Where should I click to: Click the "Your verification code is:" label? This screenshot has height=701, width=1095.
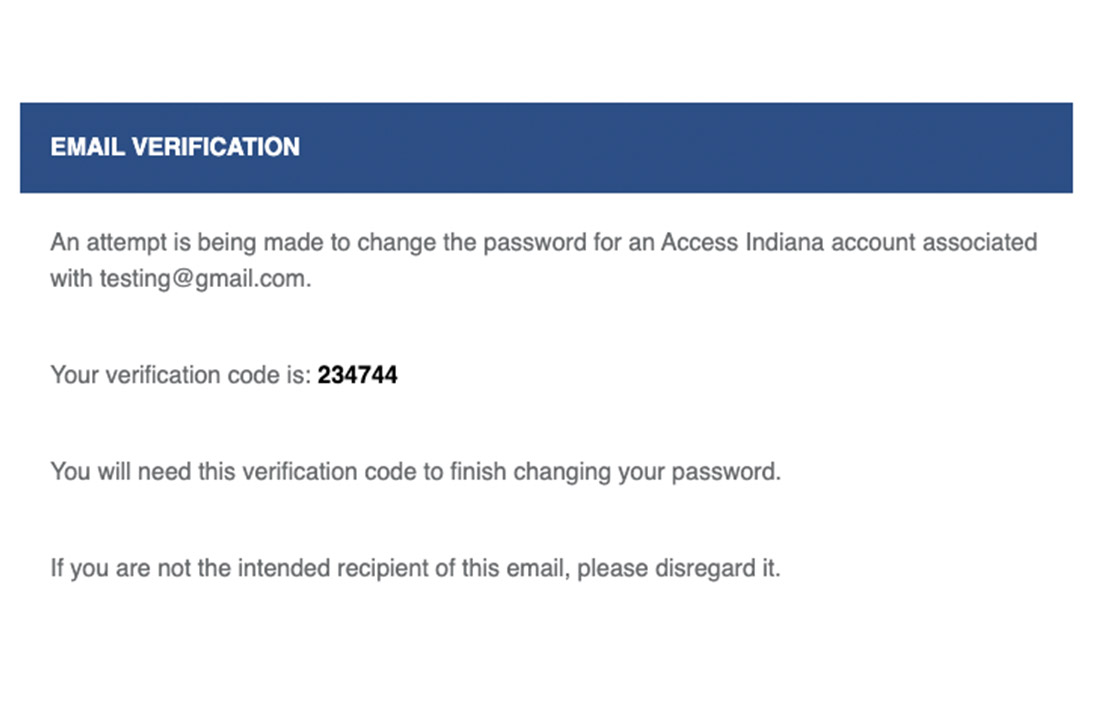click(180, 376)
